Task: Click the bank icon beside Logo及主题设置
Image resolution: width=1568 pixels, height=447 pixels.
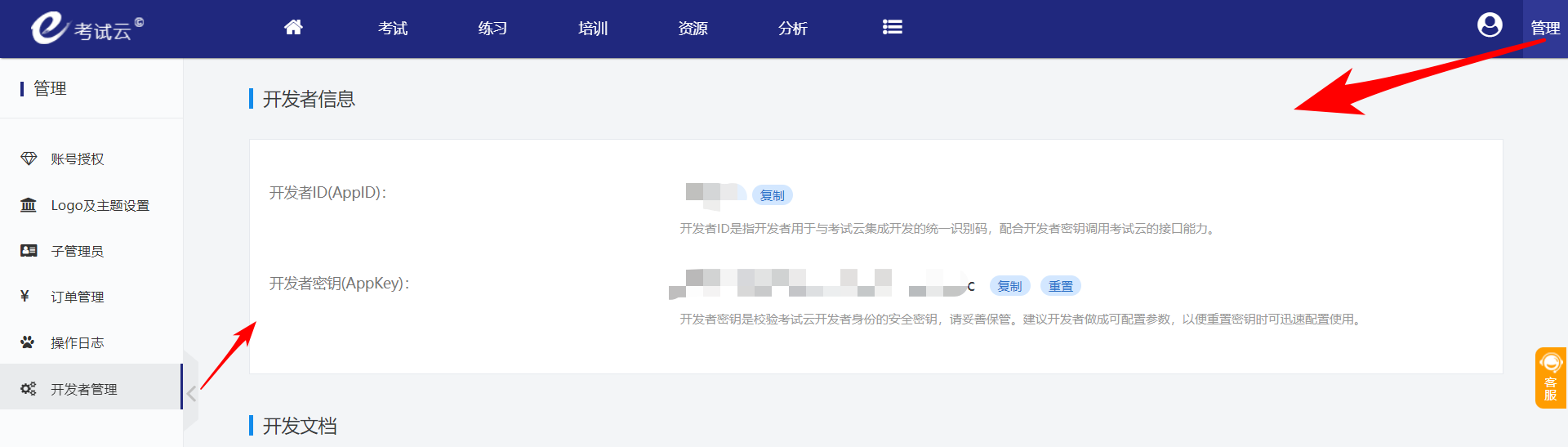Action: [29, 205]
